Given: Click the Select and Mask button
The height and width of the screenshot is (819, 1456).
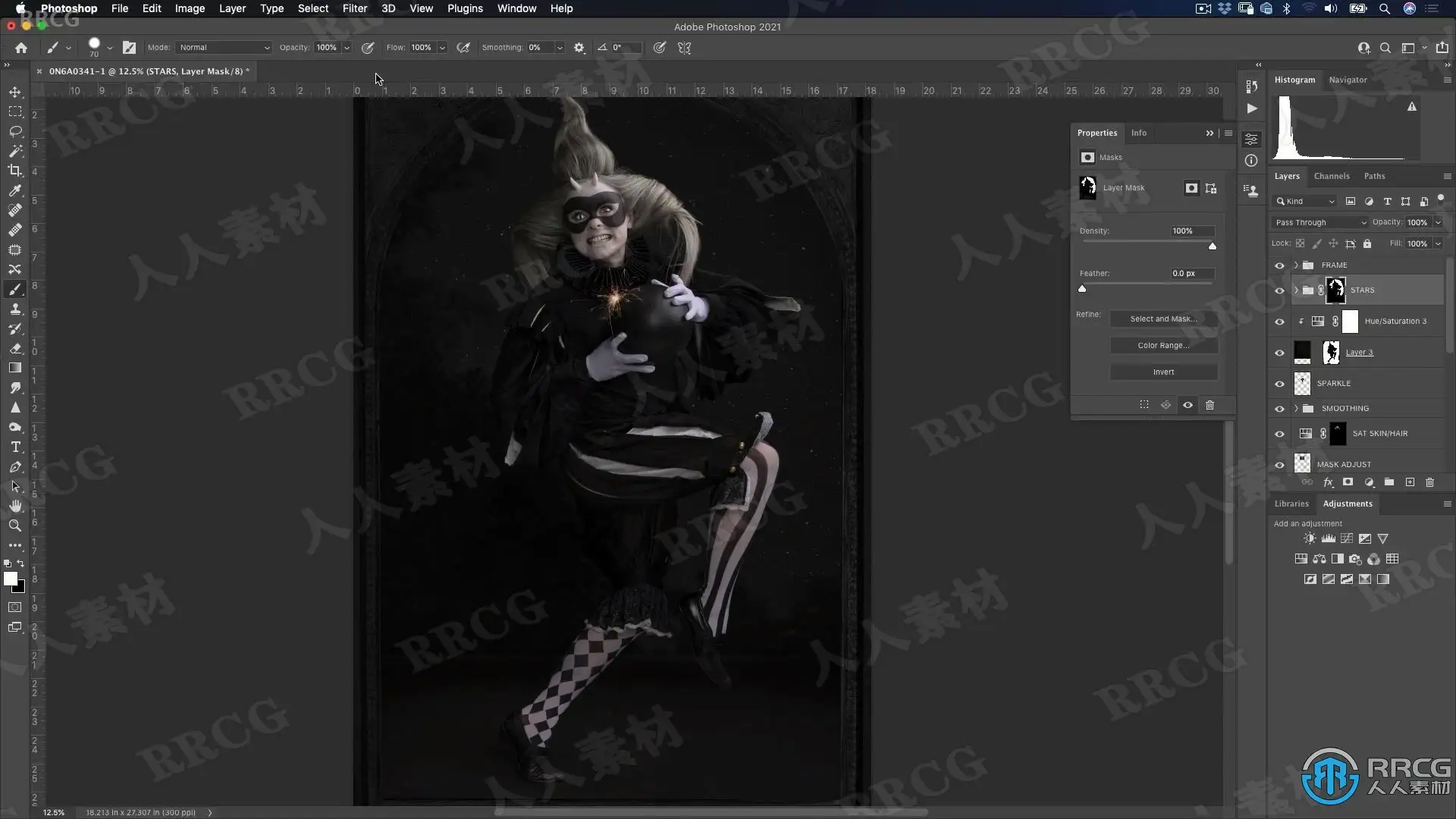Looking at the screenshot, I should (x=1163, y=318).
